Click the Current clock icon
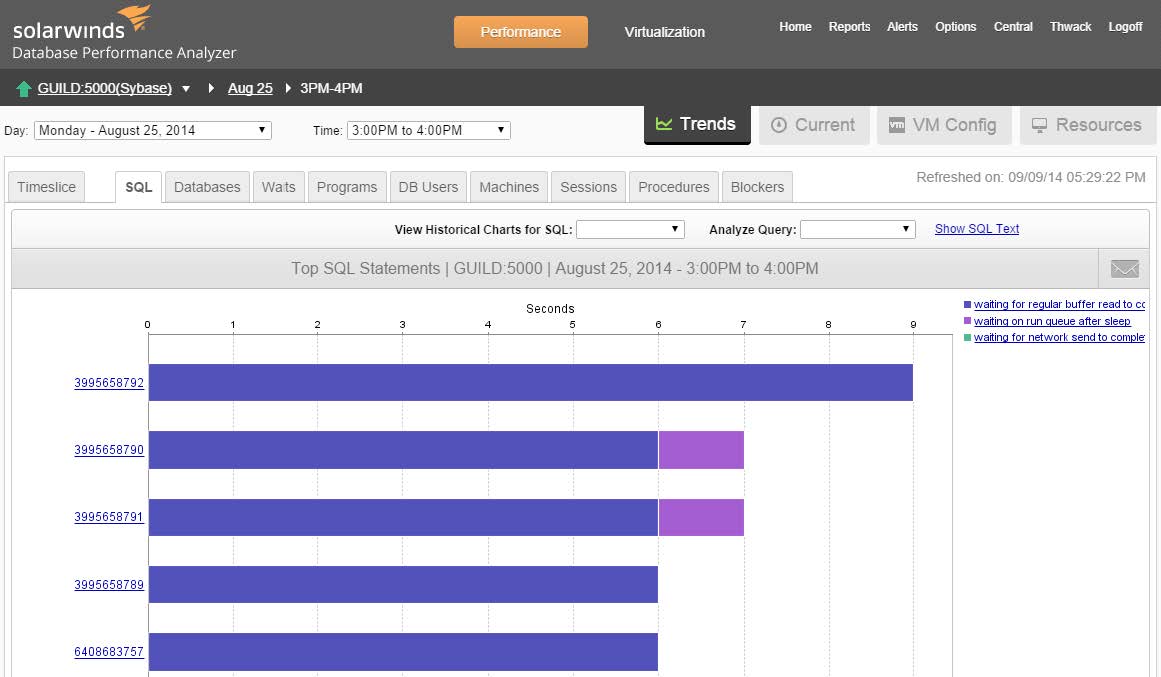 coord(779,125)
